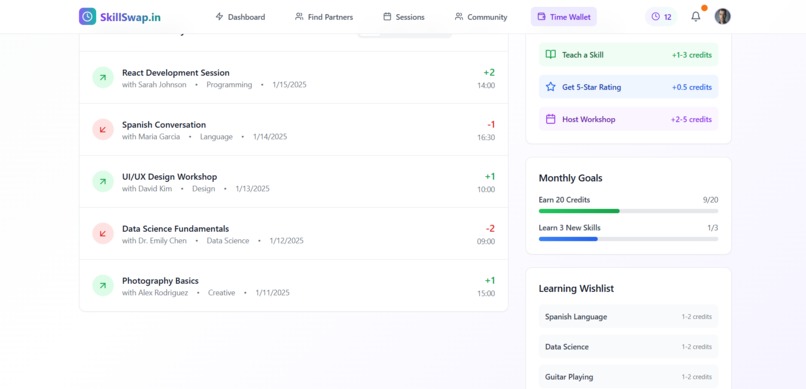The image size is (806, 389).
Task: Open UI/UX Design Workshop transaction
Action: 294,181
